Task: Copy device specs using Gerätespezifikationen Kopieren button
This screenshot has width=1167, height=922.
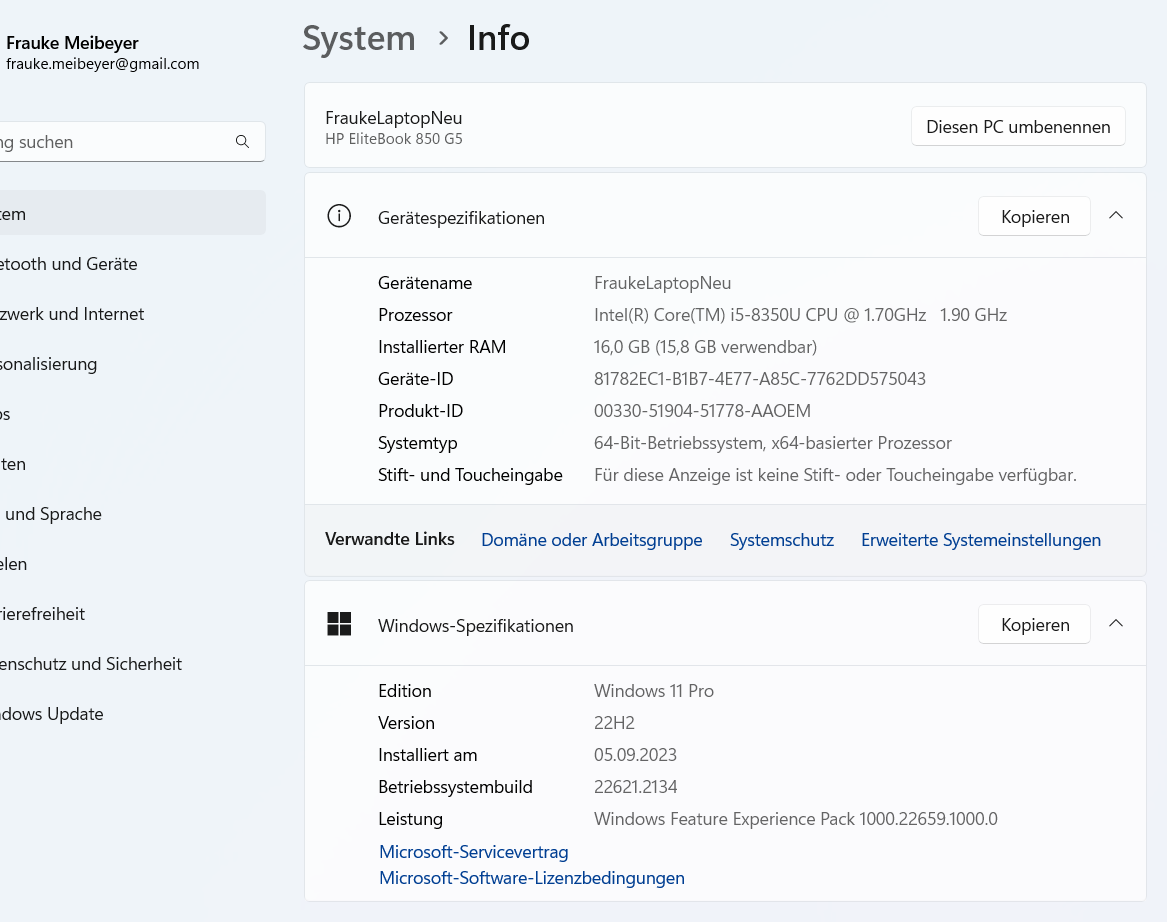Action: (x=1034, y=217)
